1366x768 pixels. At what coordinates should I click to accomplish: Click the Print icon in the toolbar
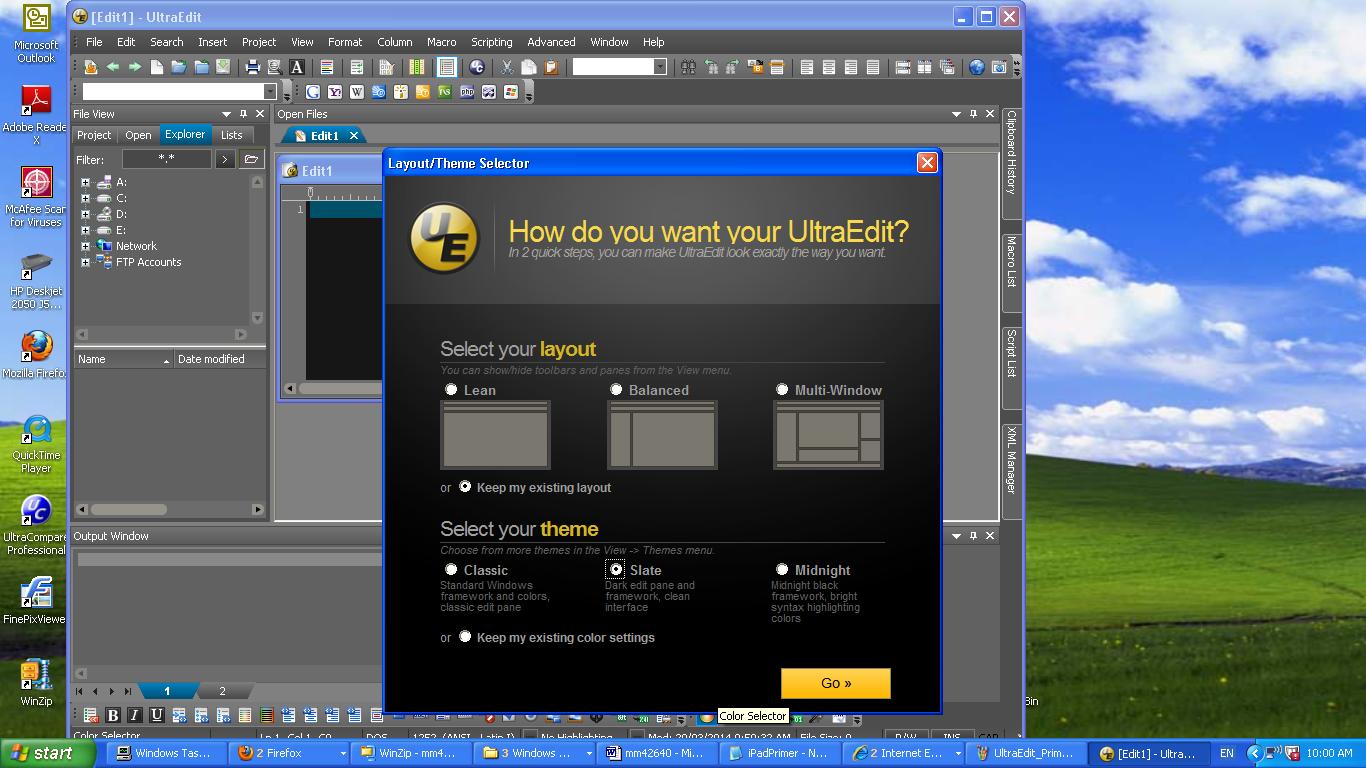coord(253,67)
